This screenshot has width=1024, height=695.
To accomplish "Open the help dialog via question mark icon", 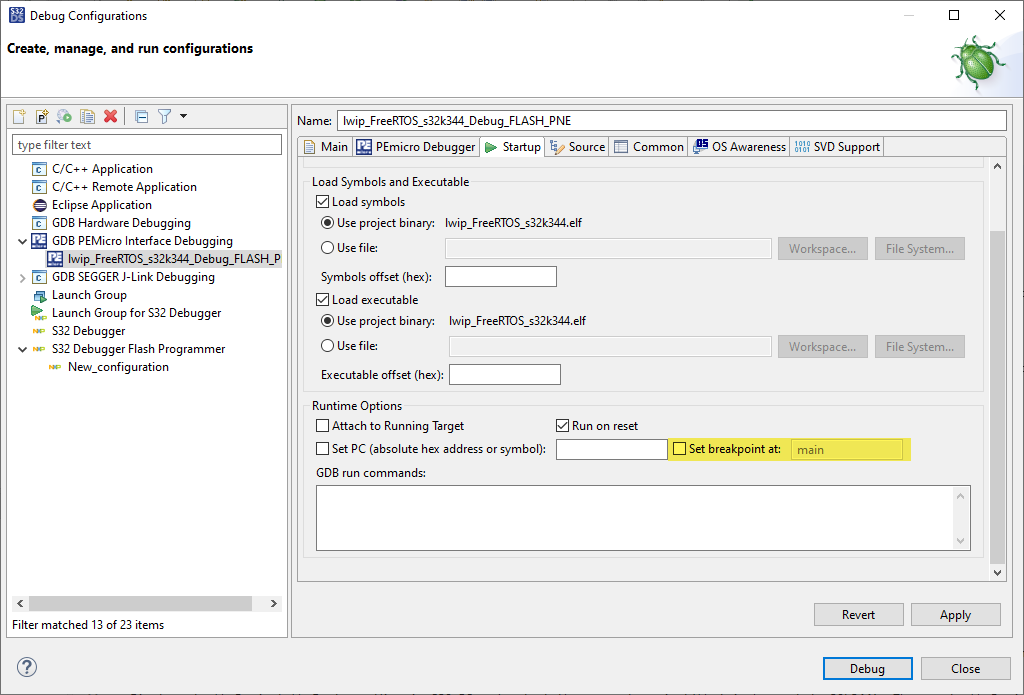I will click(26, 666).
